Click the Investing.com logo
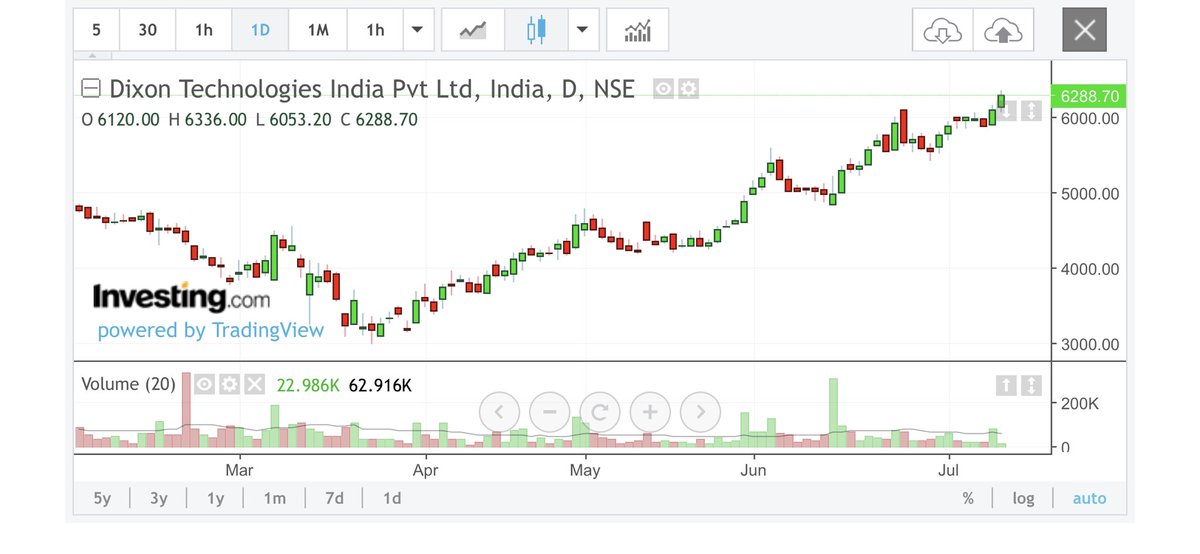Screen dimensions: 1200x554 click(x=181, y=297)
